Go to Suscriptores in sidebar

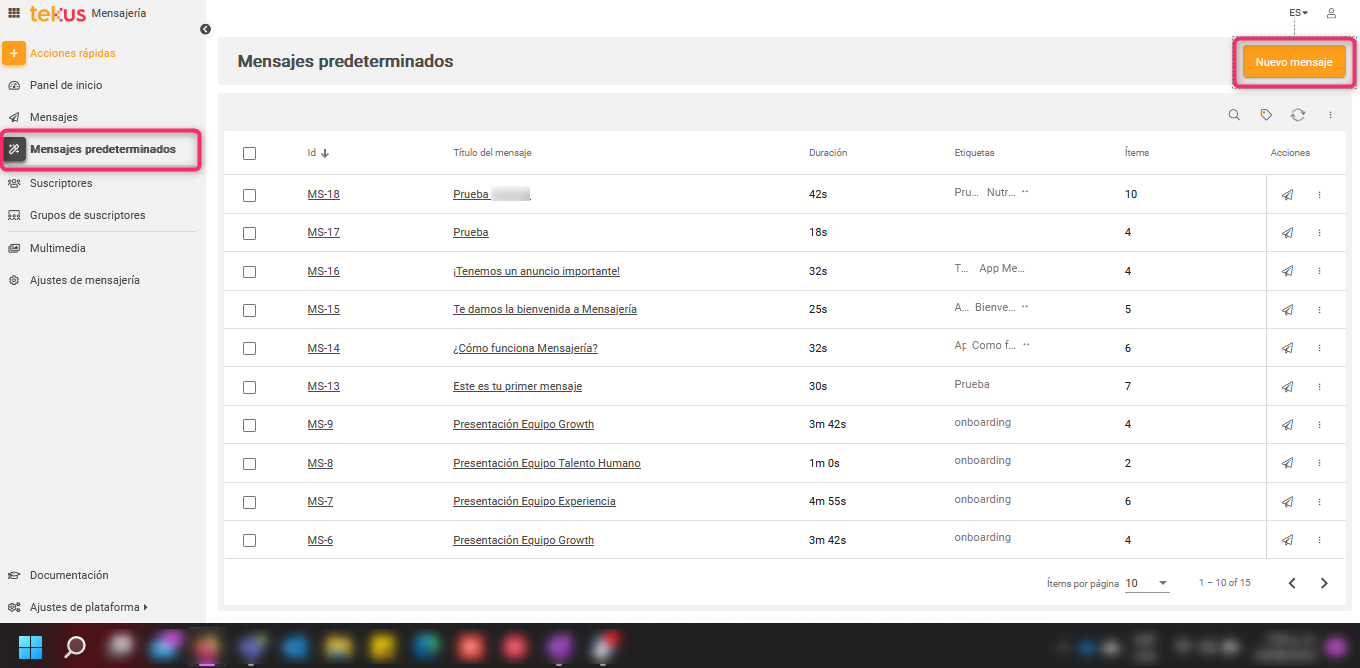61,183
